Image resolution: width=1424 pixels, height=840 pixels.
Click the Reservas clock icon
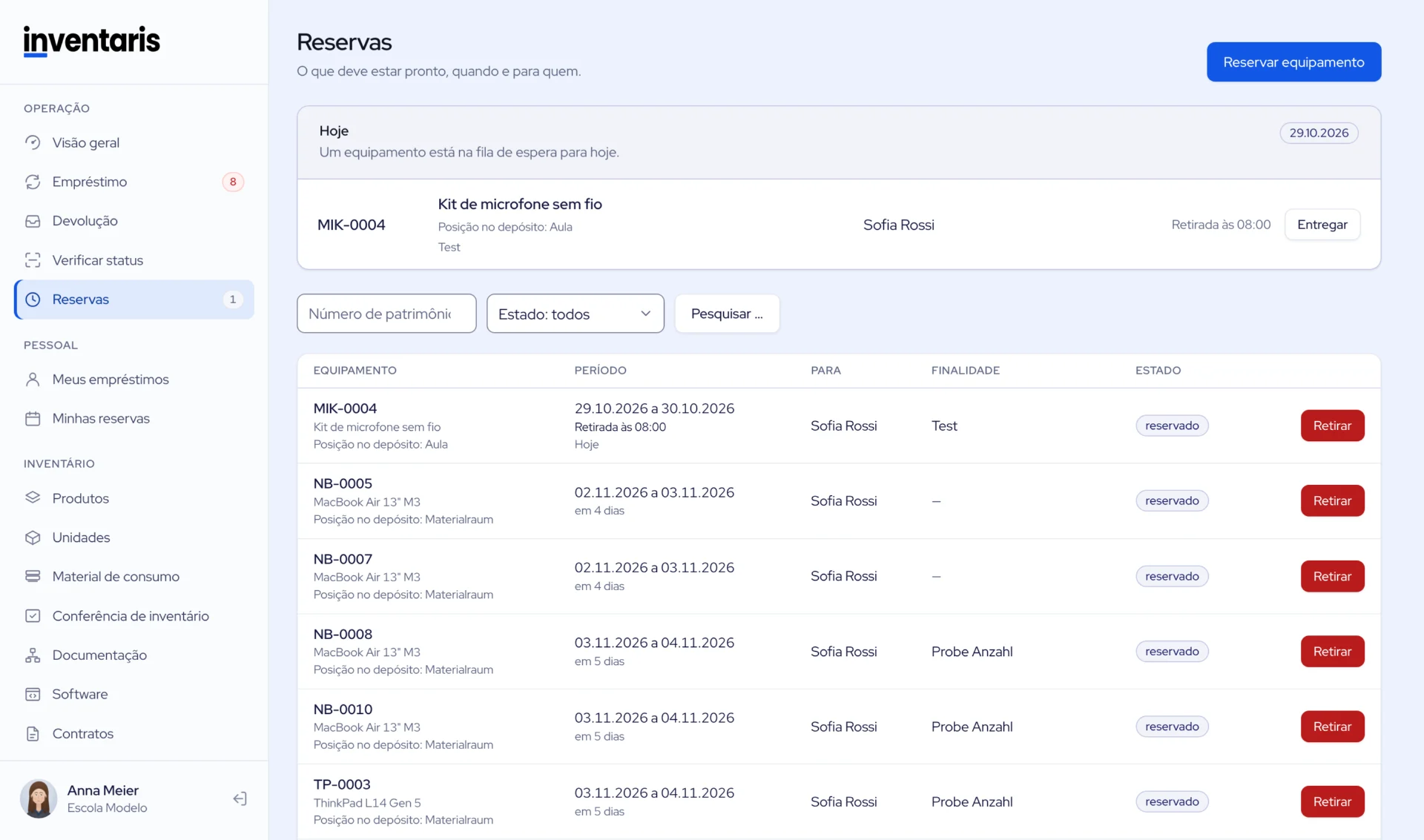(33, 300)
